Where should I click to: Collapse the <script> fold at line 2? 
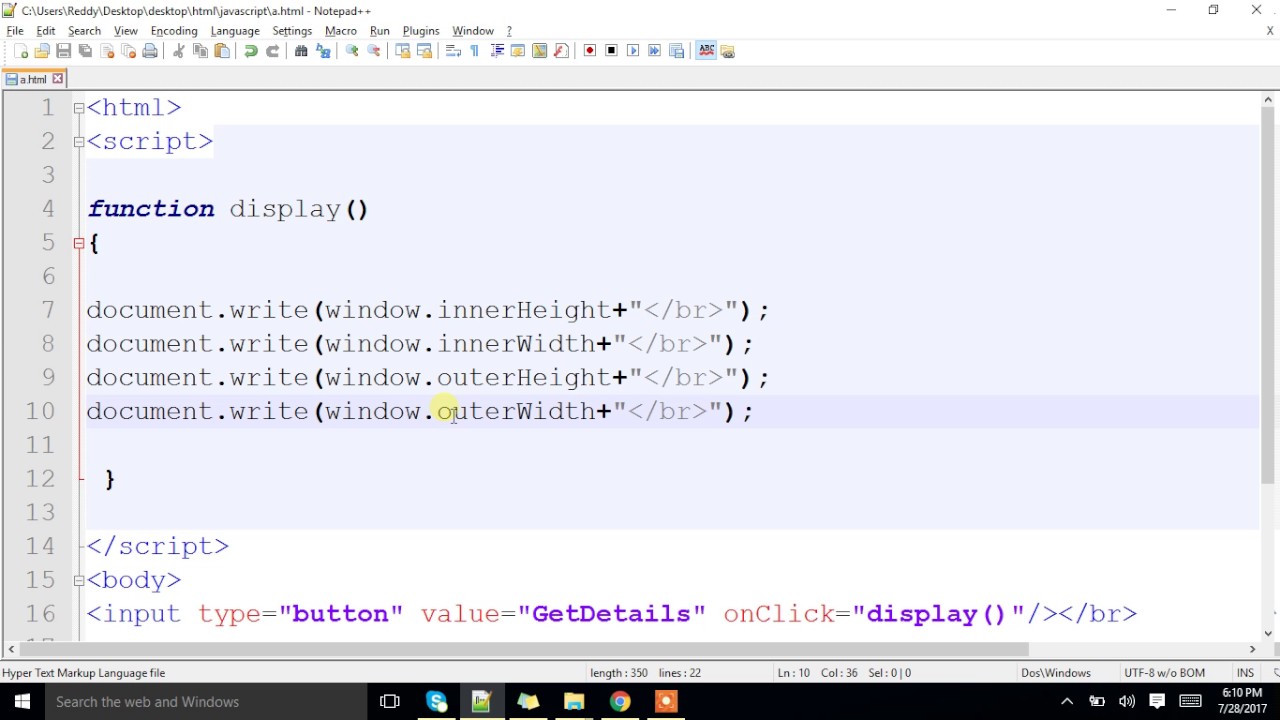click(x=79, y=142)
